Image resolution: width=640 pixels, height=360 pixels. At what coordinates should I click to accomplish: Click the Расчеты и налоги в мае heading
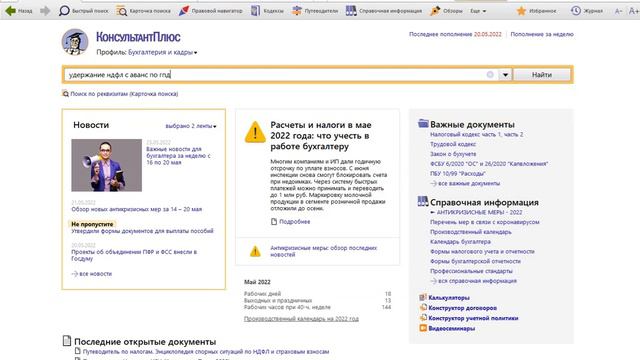point(321,136)
